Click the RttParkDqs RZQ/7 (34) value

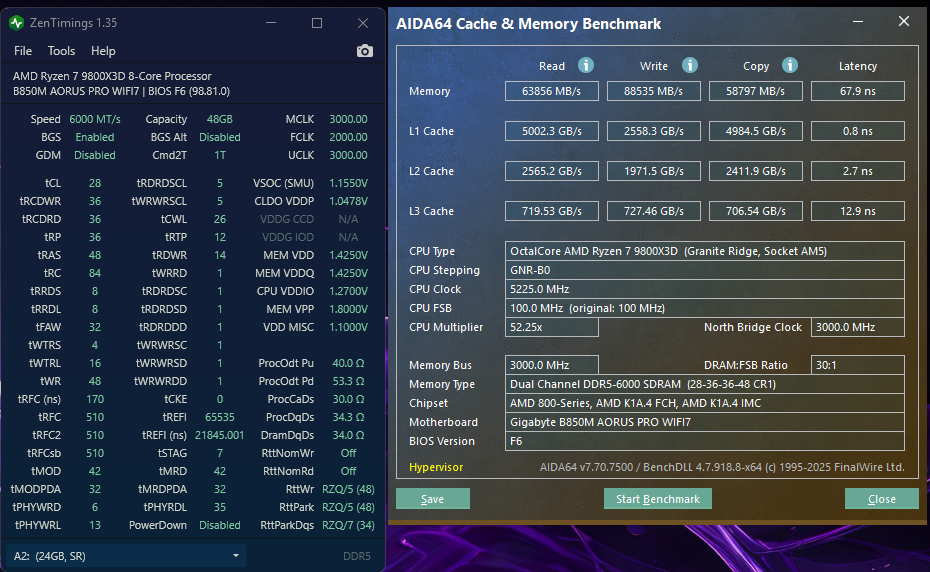click(348, 525)
